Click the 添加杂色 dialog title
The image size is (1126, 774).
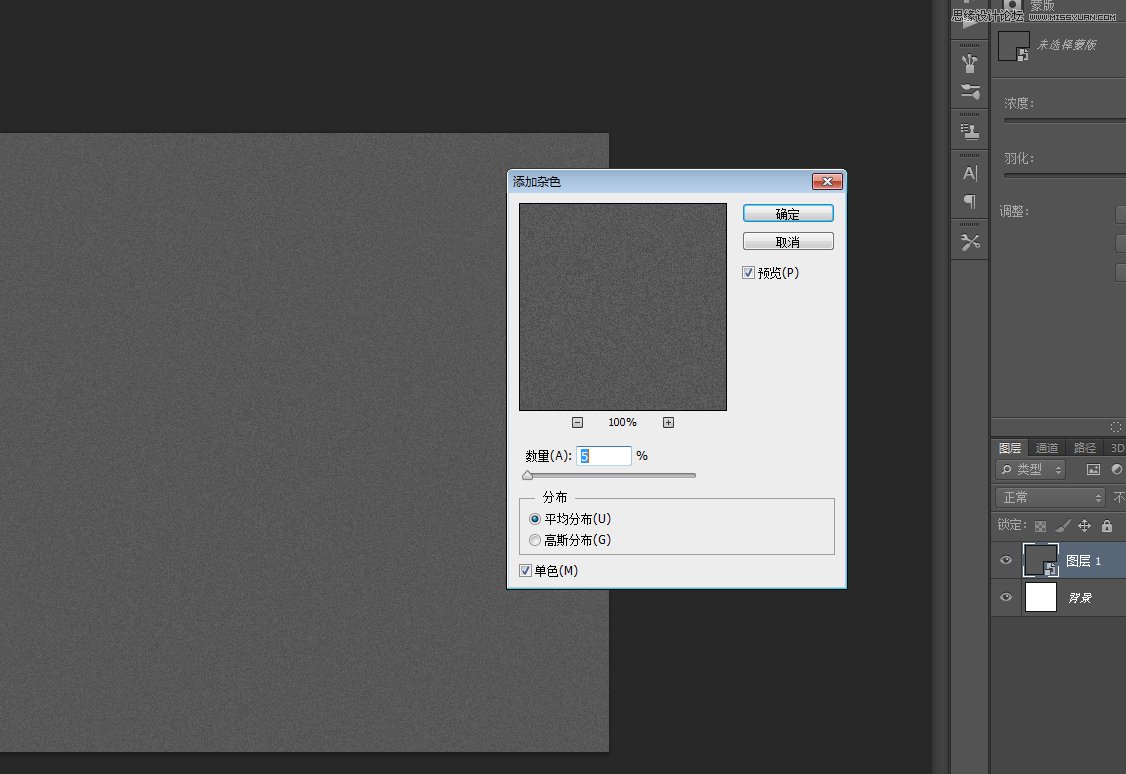click(536, 182)
